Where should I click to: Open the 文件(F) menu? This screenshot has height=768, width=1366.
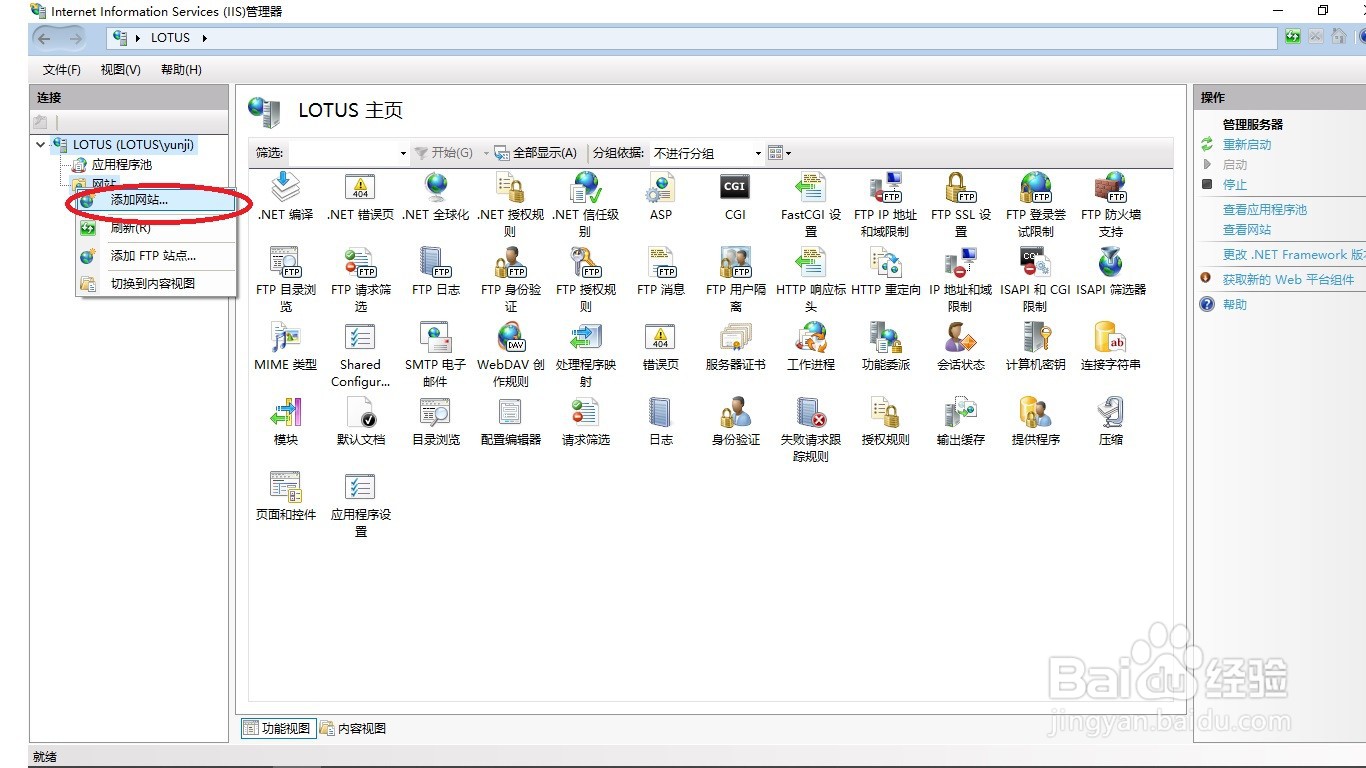pyautogui.click(x=62, y=70)
